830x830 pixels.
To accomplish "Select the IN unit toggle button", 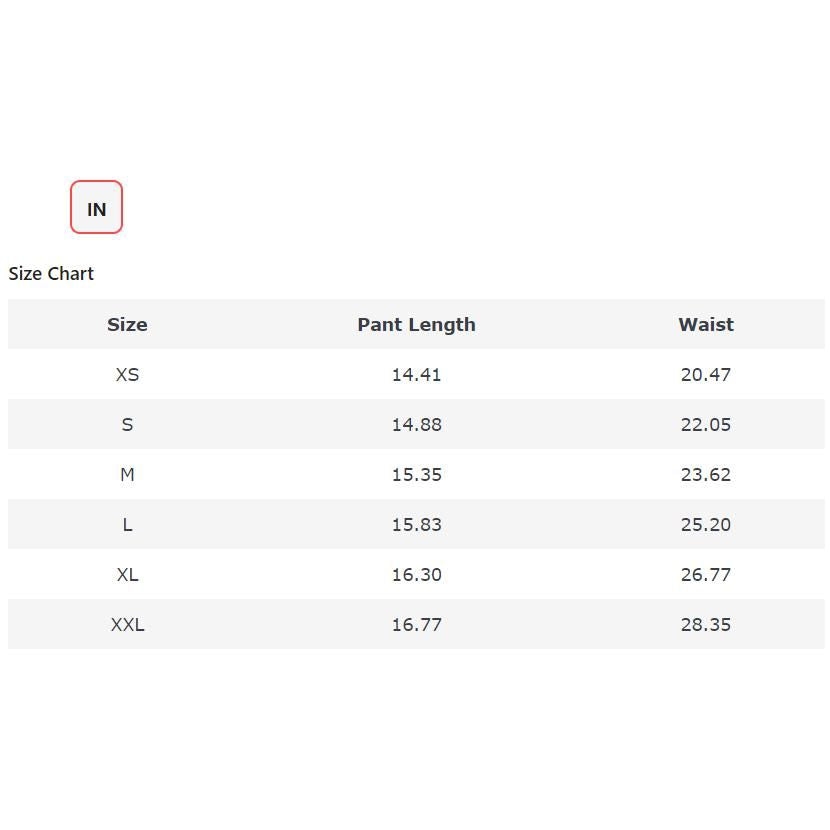I will coord(96,208).
